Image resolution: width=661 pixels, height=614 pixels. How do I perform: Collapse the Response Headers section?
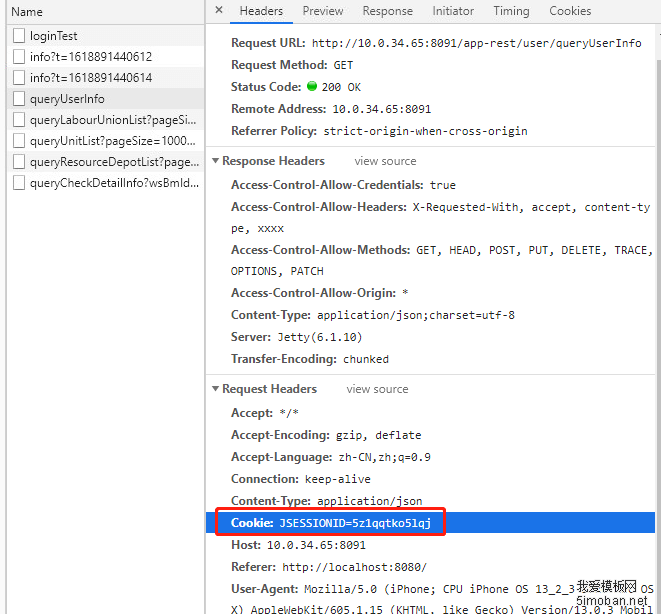point(215,161)
